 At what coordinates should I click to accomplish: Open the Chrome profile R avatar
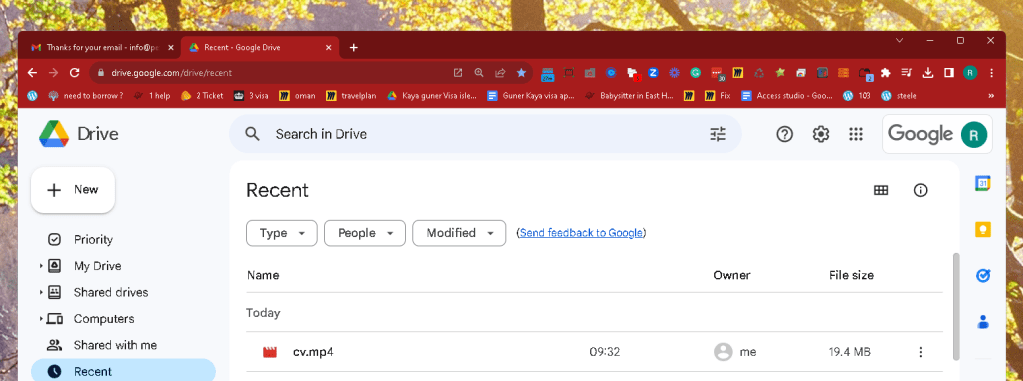tap(970, 73)
